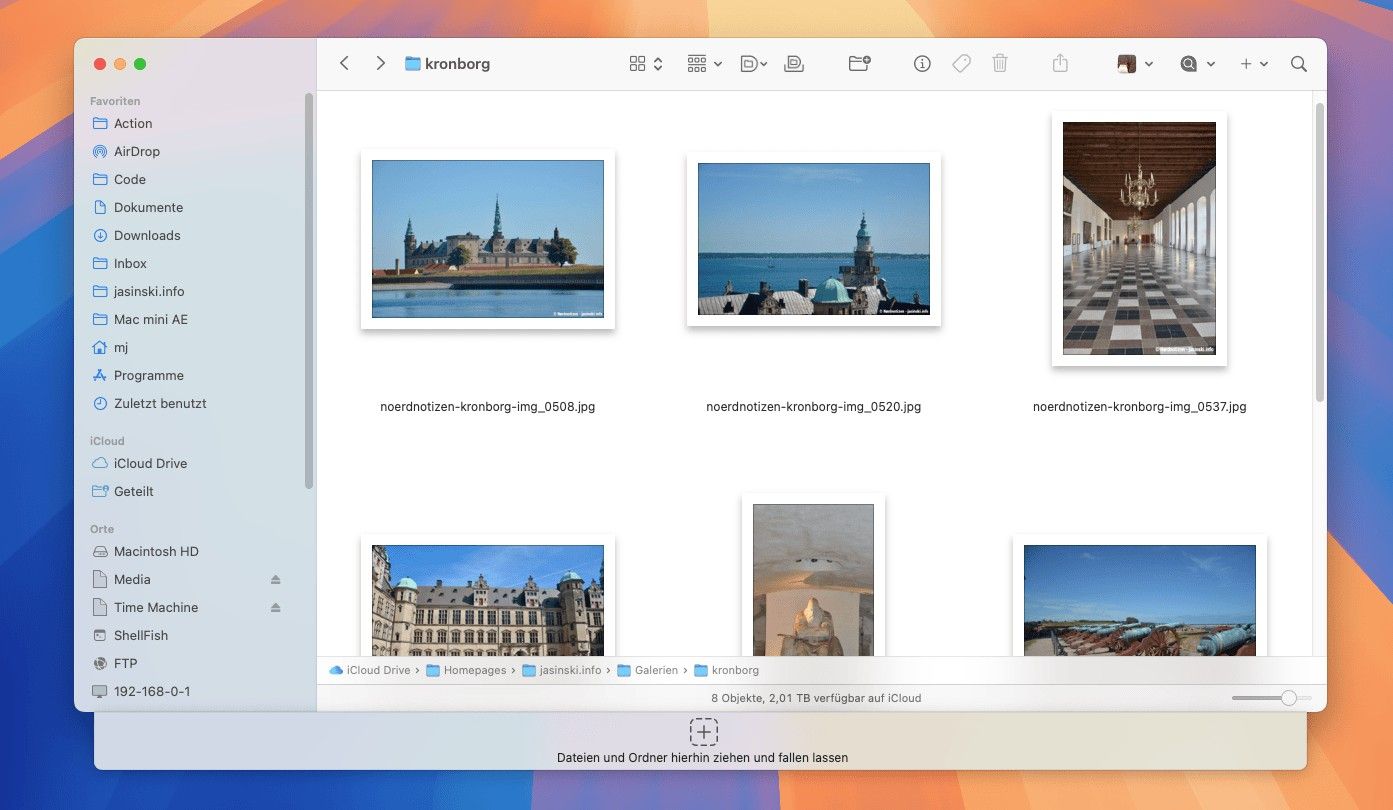
Task: Click the New Folder toolbar icon
Action: coord(859,64)
